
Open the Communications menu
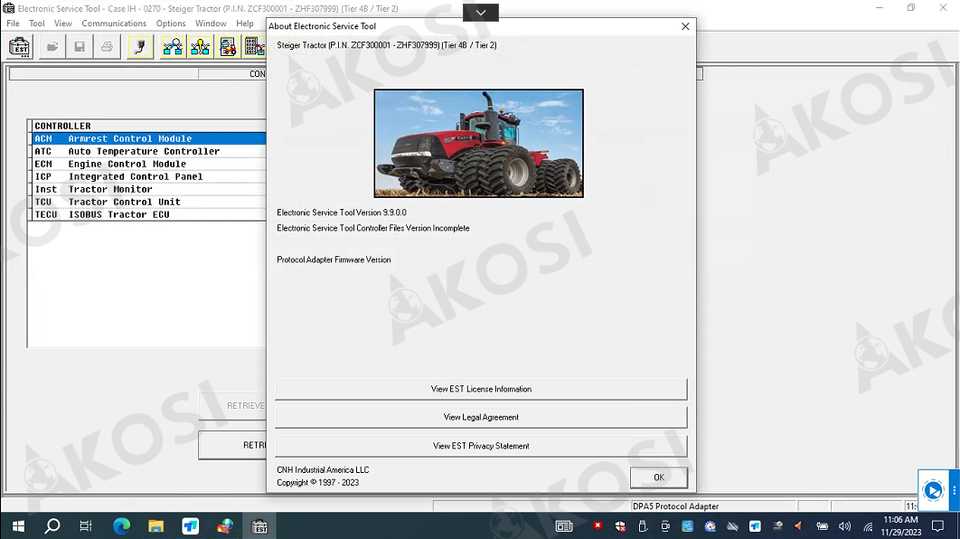pyautogui.click(x=114, y=23)
